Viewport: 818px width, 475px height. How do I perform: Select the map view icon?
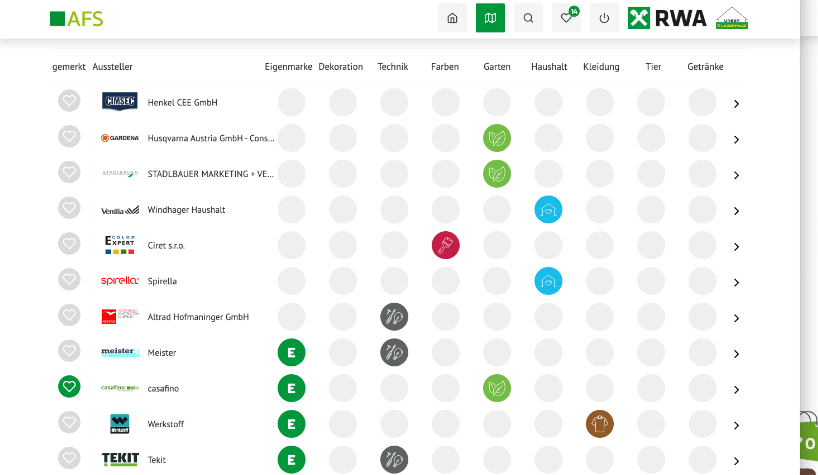[x=490, y=18]
